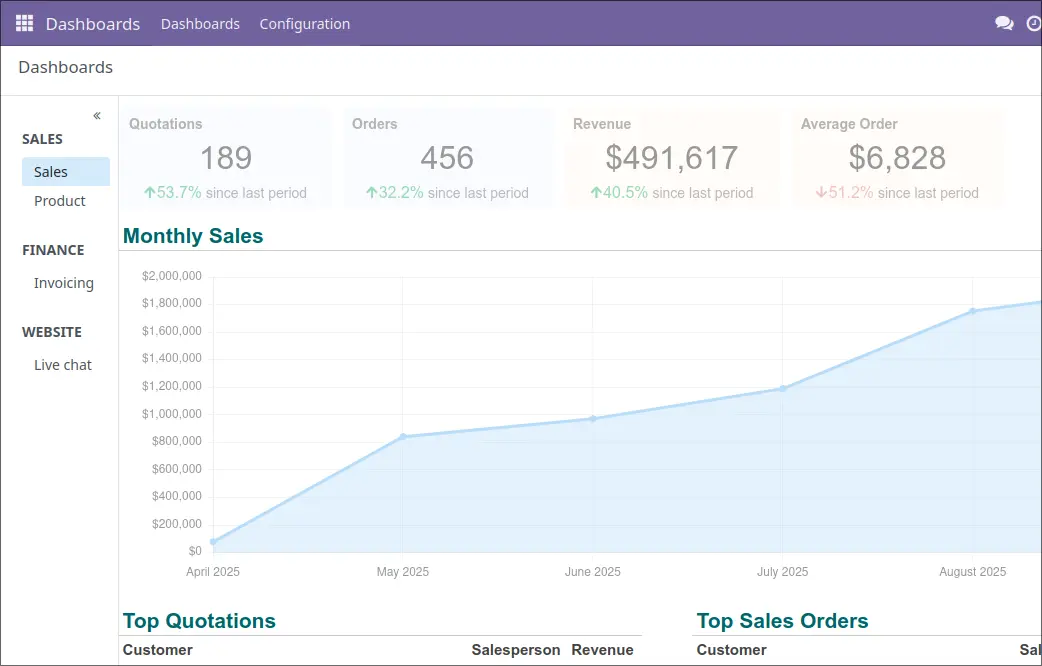Click the July 2025 data point on chart
The width and height of the screenshot is (1042, 666).
(782, 388)
